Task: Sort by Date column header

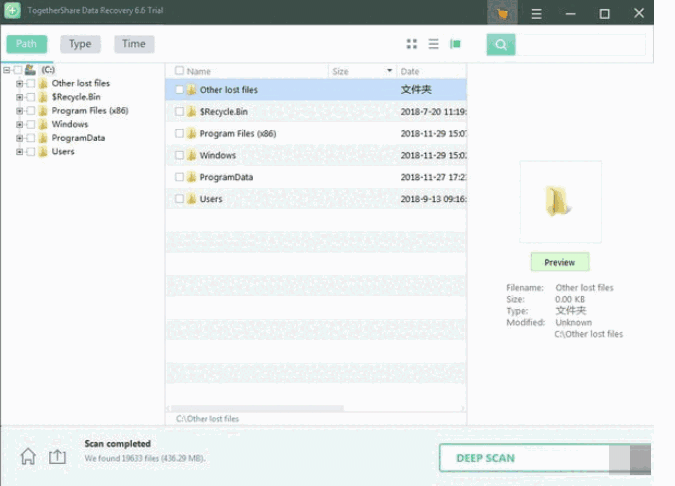Action: point(410,71)
